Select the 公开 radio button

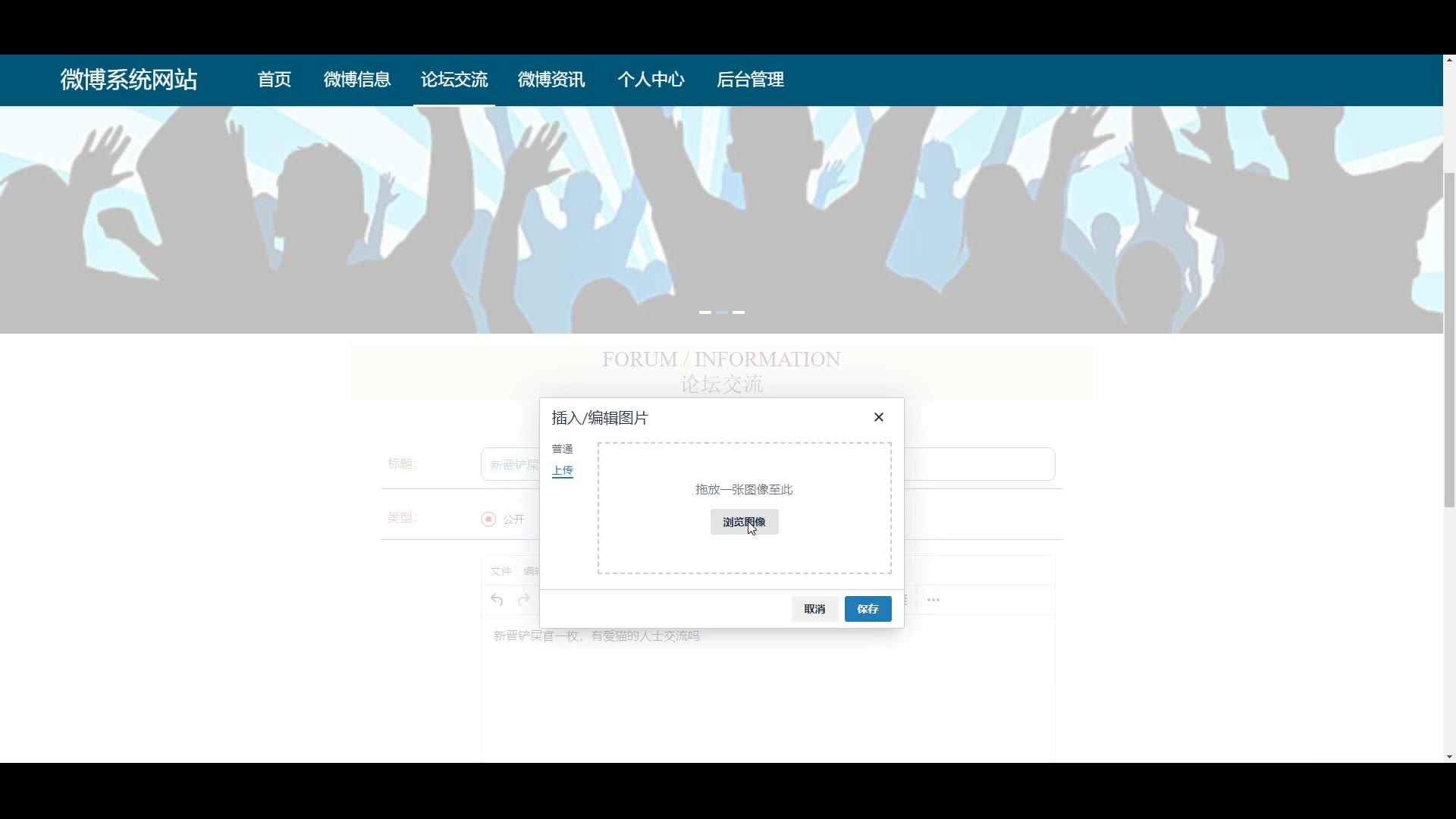pos(488,519)
